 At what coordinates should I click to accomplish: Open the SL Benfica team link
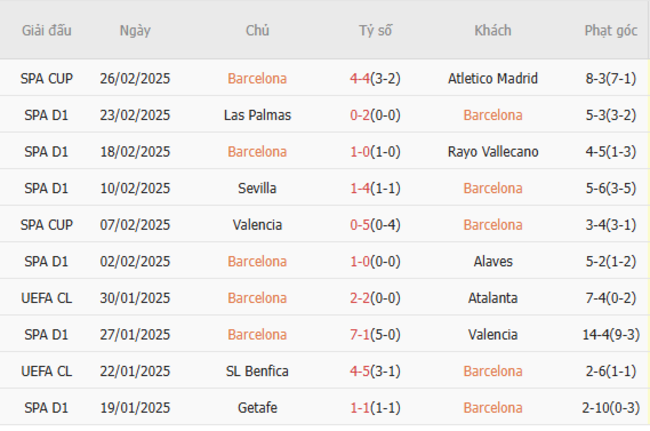coord(257,371)
